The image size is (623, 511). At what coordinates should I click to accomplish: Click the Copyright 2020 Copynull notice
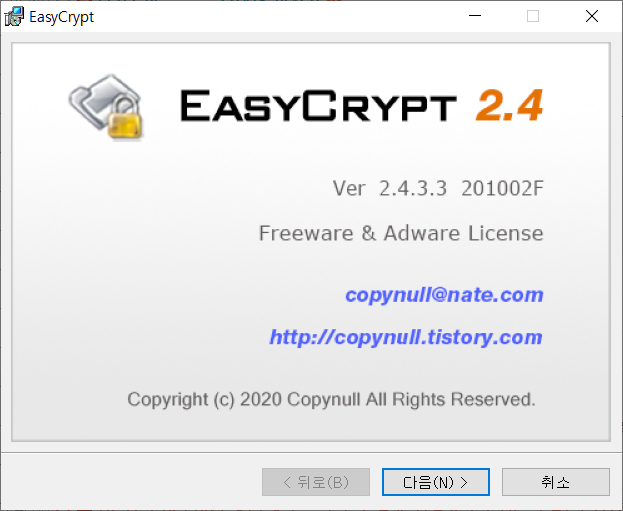[x=331, y=399]
